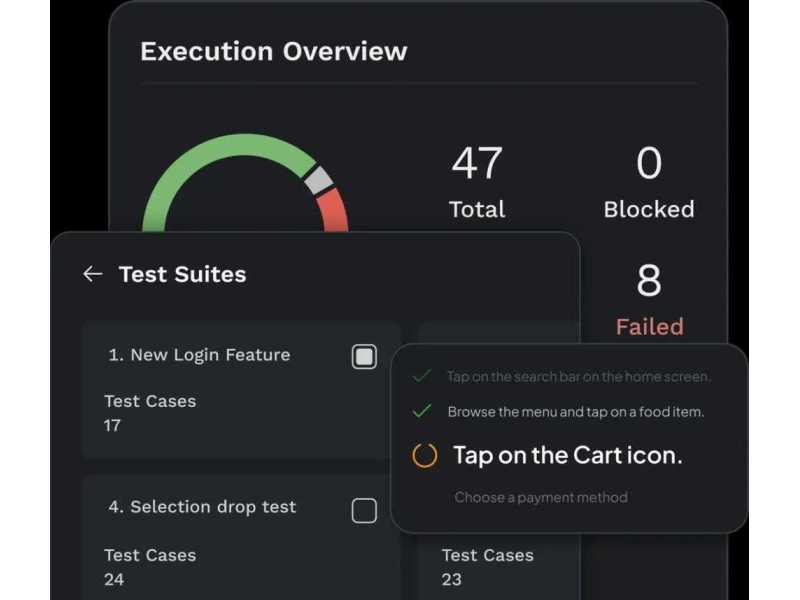Select the red segment of the donut chart
Viewport: 800px width, 600px height.
click(x=334, y=210)
